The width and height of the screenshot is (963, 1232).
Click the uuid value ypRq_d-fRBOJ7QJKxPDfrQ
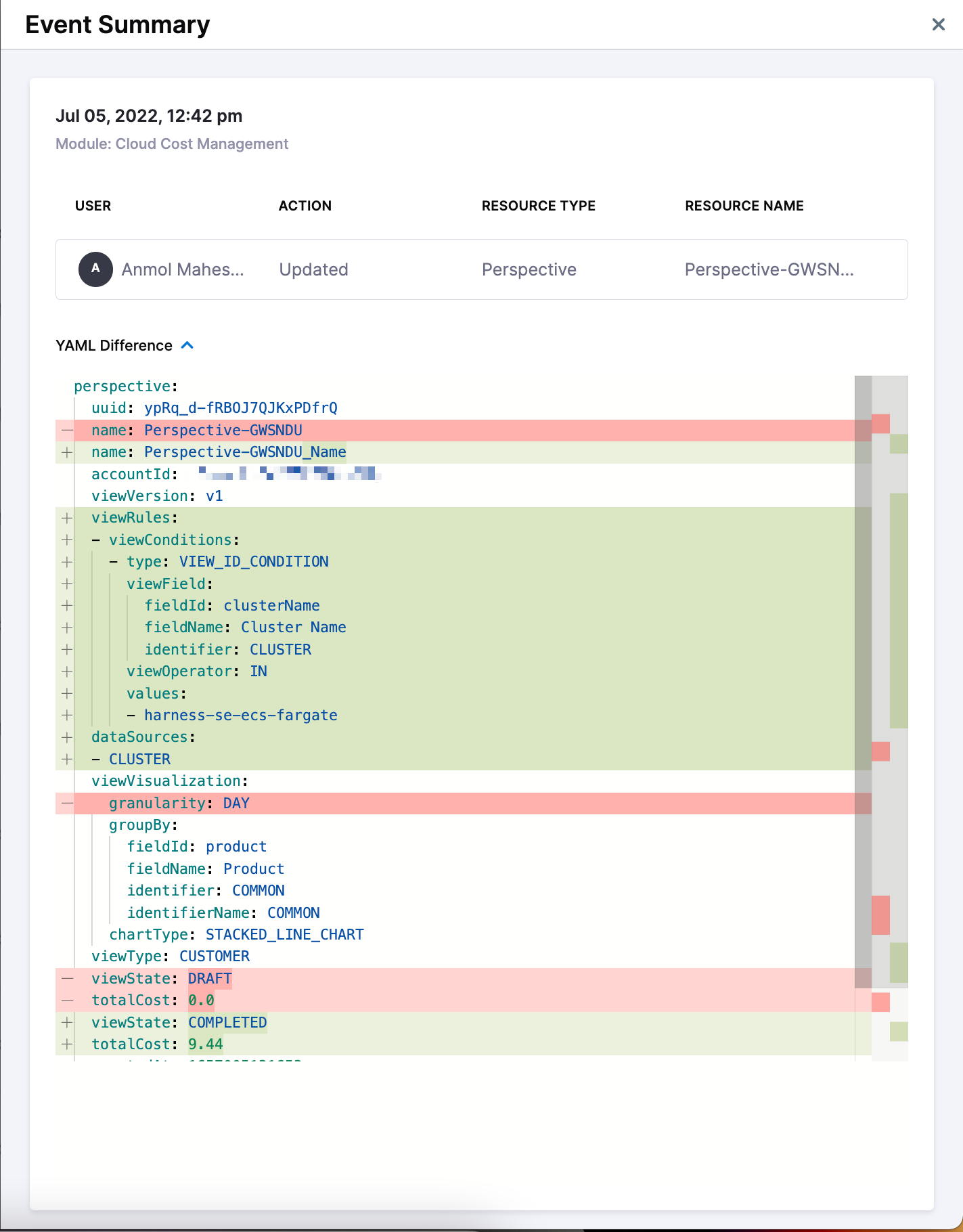tap(240, 408)
